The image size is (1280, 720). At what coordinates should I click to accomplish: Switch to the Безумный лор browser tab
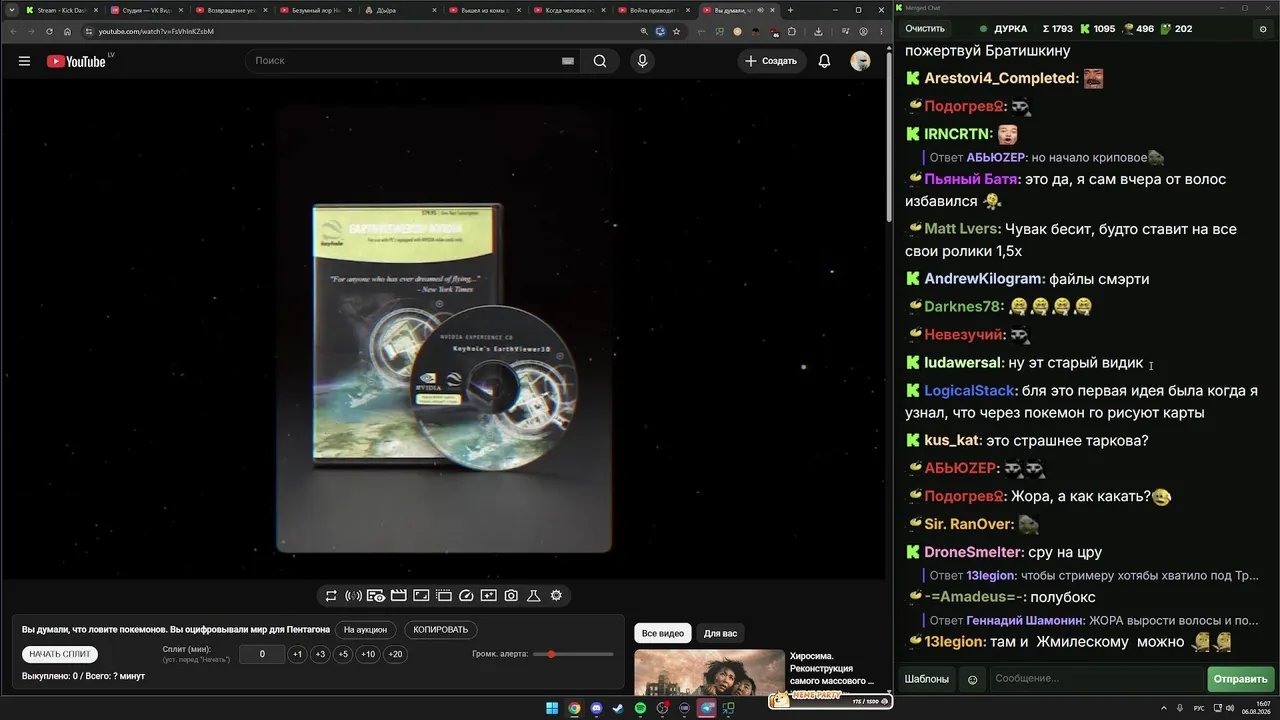[315, 10]
